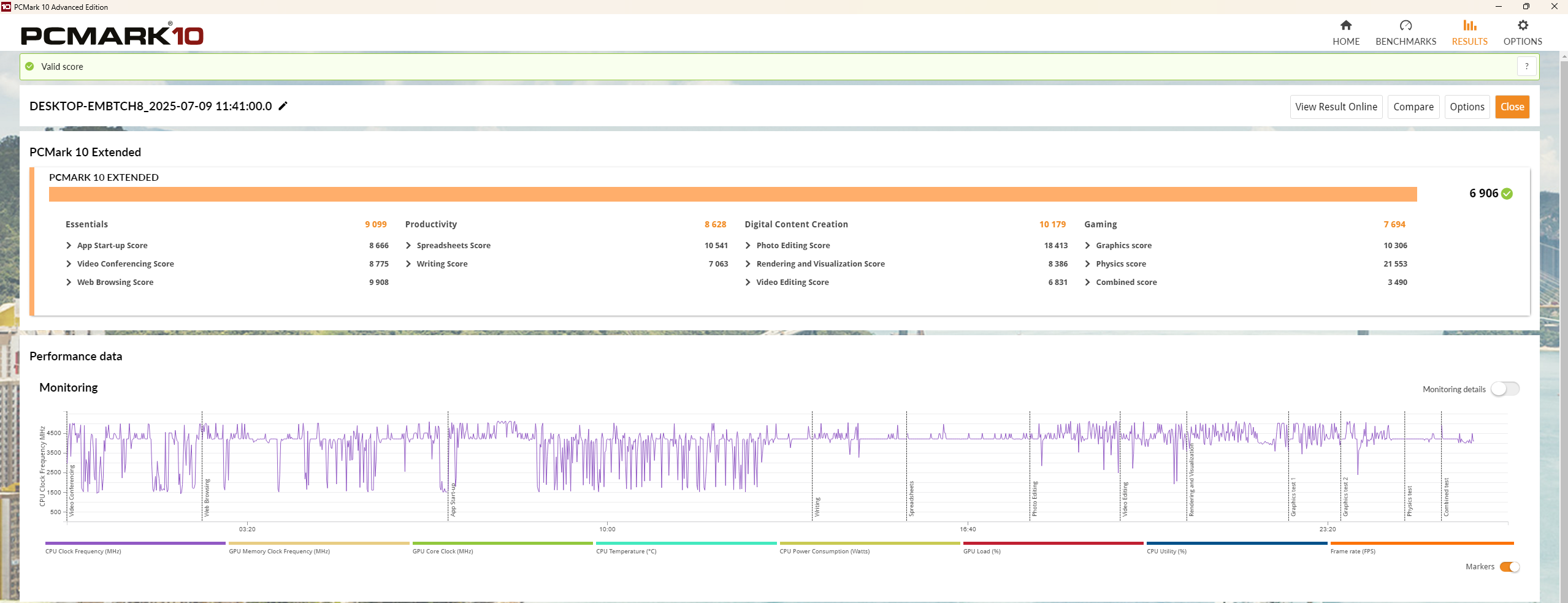Click the restore window button
The image size is (1568, 603).
point(1526,7)
